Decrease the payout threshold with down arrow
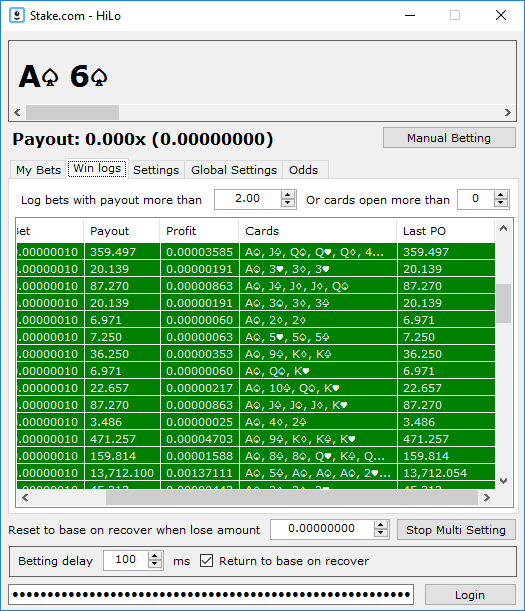525x611 pixels. pyautogui.click(x=288, y=203)
